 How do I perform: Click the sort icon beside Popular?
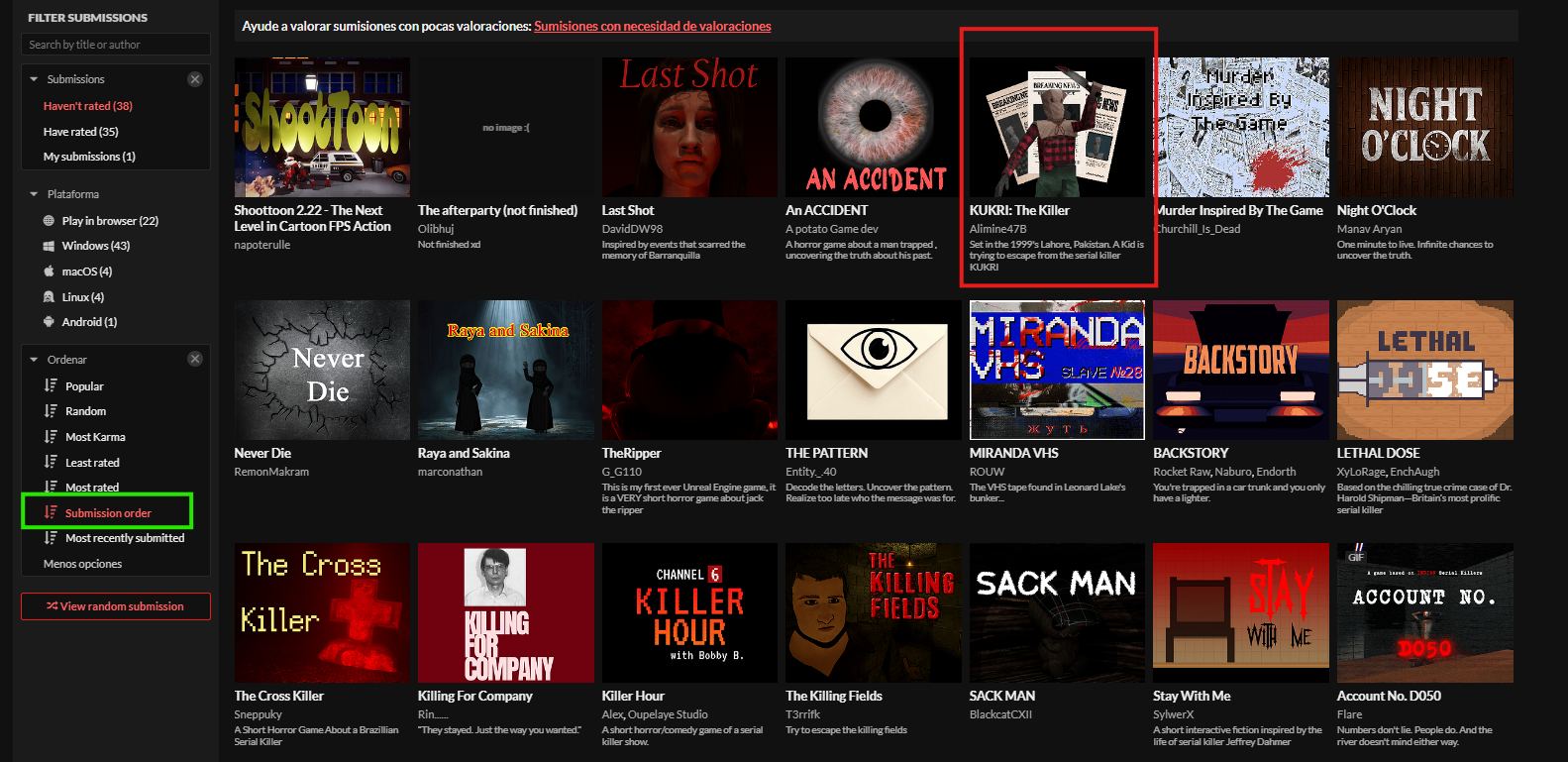point(51,385)
